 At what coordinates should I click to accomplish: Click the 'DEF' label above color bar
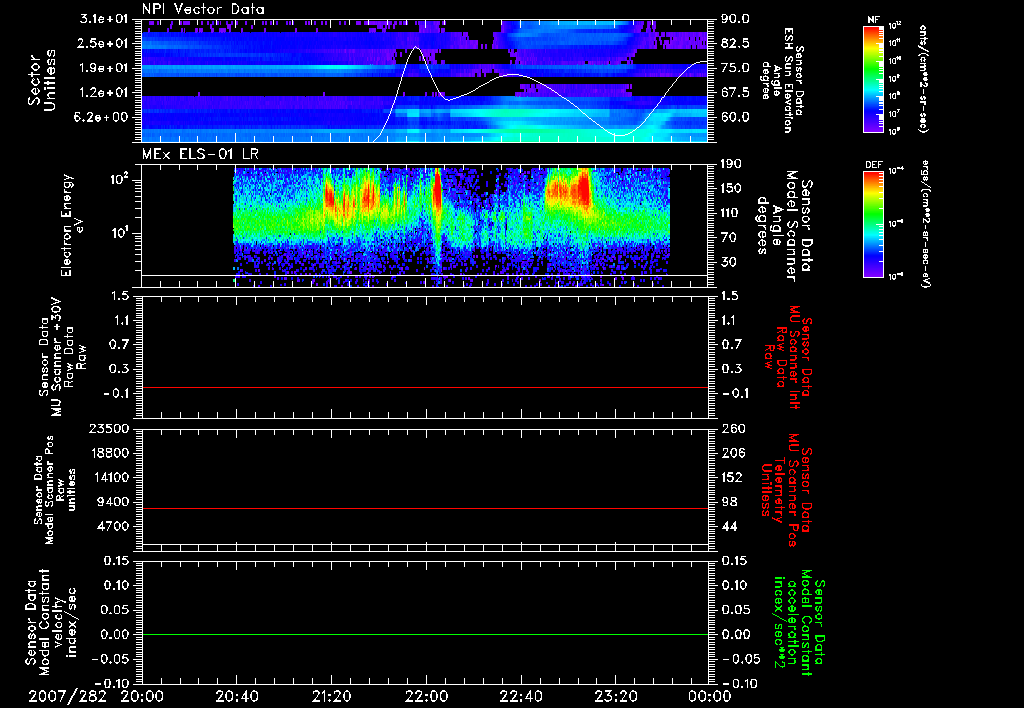coord(873,165)
